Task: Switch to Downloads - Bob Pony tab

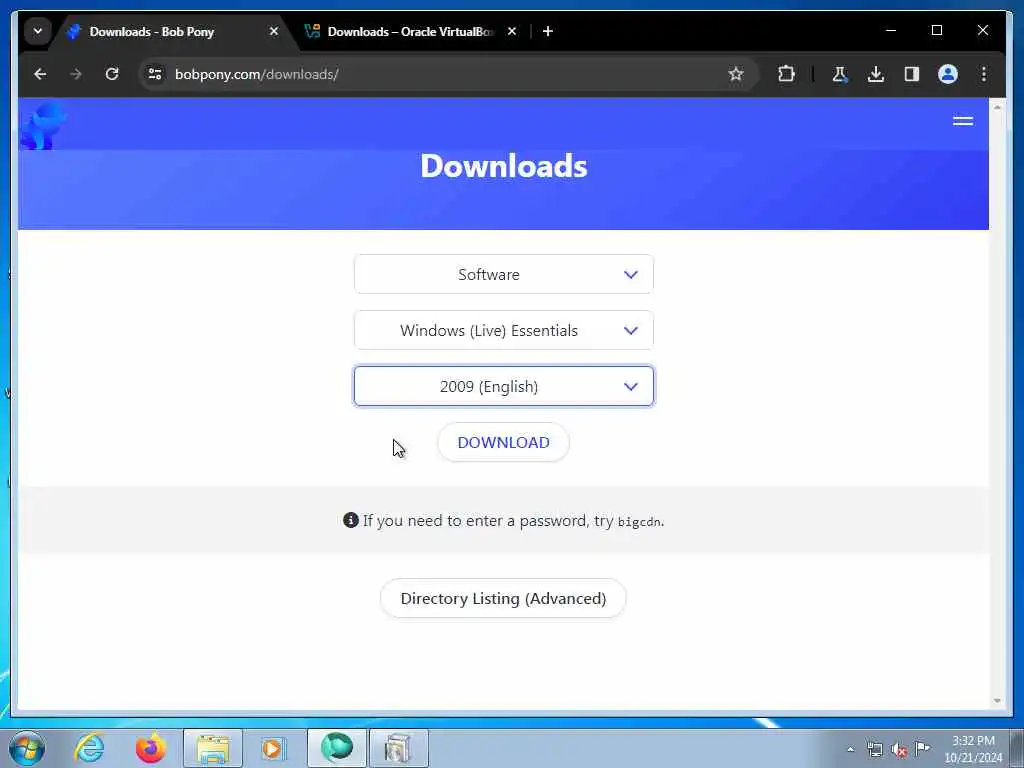Action: pyautogui.click(x=152, y=31)
